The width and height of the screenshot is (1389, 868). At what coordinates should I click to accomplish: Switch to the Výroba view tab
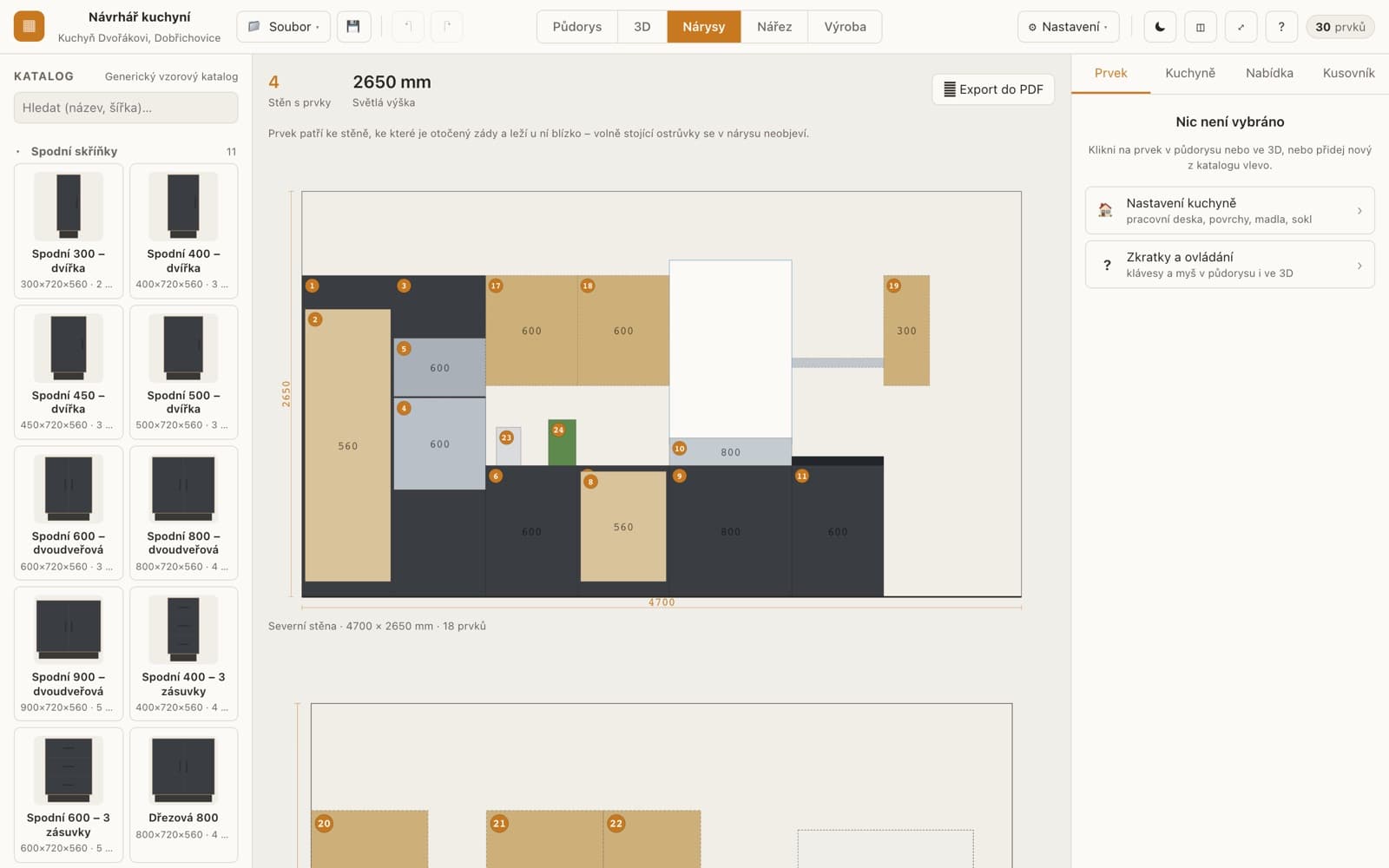tap(845, 27)
